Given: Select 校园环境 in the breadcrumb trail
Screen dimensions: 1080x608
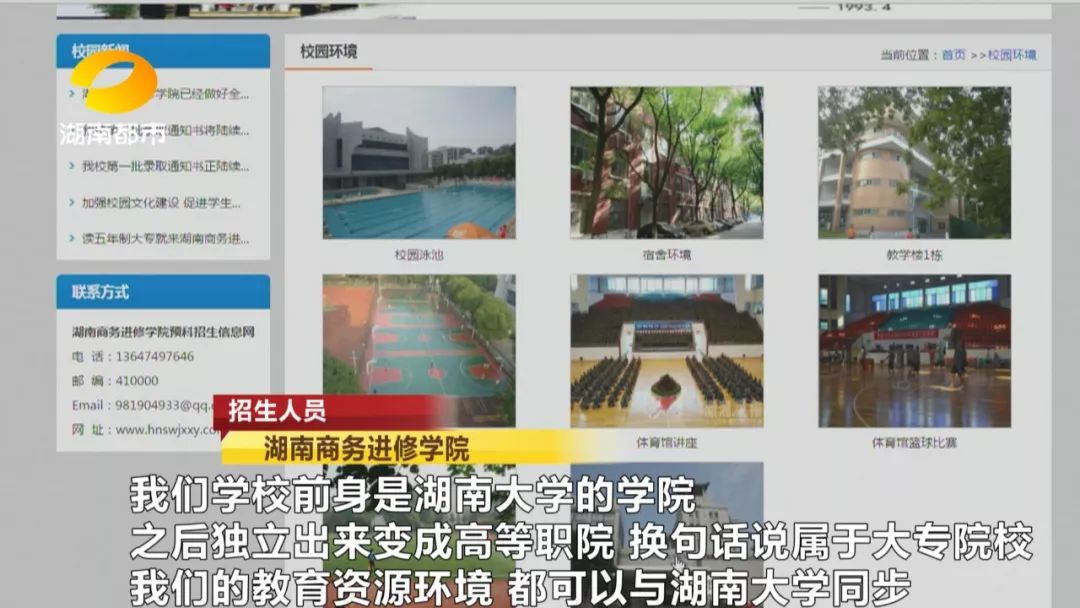Looking at the screenshot, I should pyautogui.click(x=1012, y=55).
